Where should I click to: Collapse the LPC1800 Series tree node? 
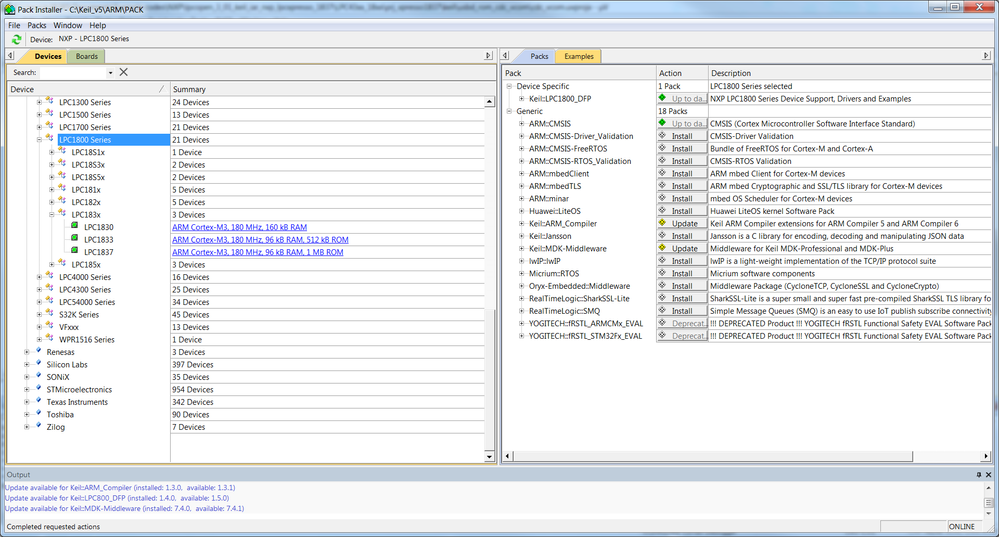[40, 140]
